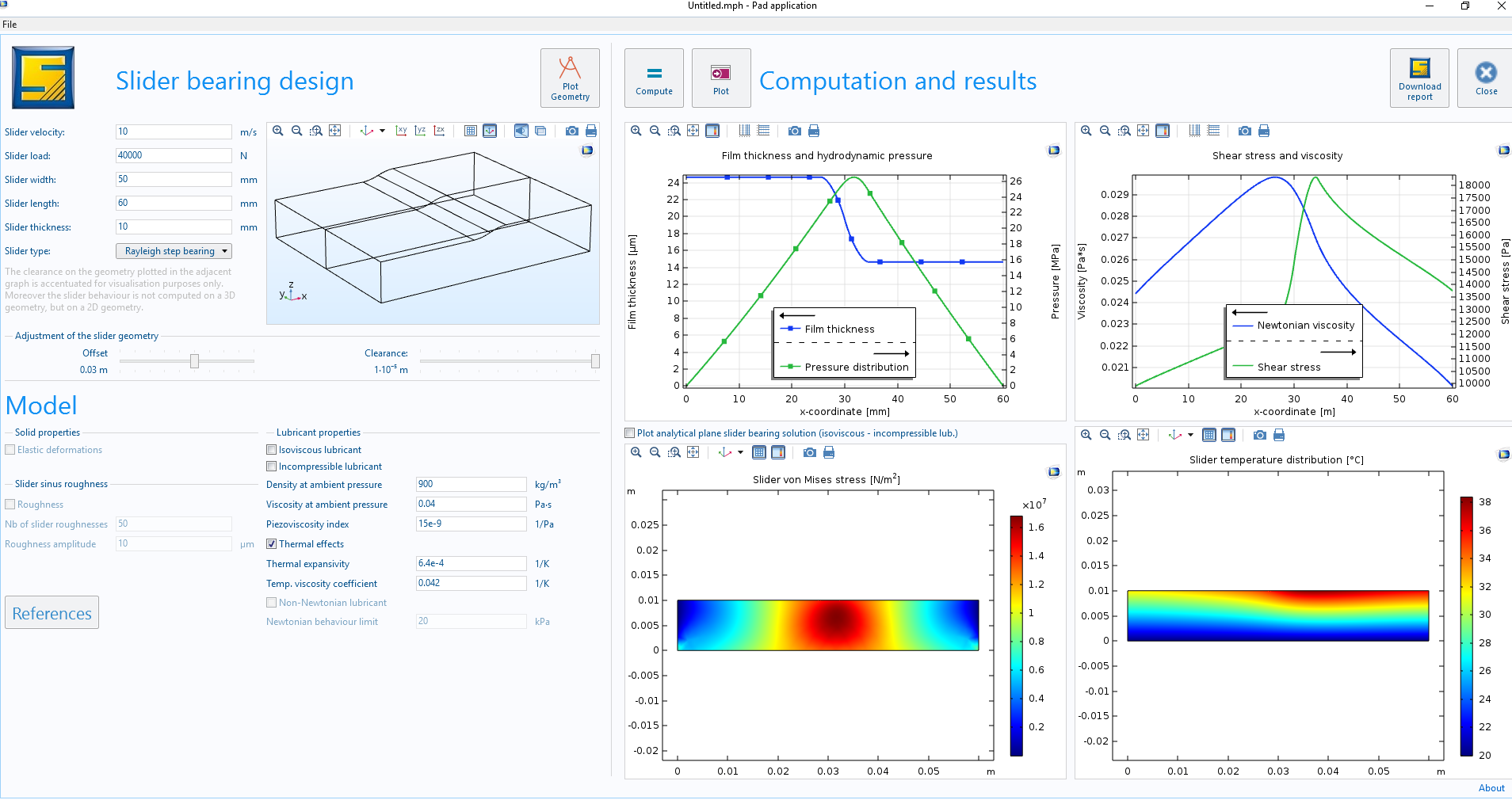Zoom in on the geometry view
This screenshot has width=1512, height=800.
pyautogui.click(x=278, y=131)
